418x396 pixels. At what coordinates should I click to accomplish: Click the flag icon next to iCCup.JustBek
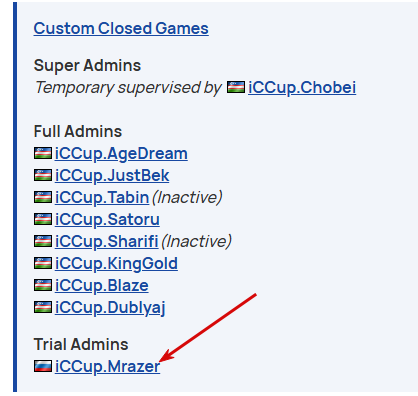(x=43, y=175)
